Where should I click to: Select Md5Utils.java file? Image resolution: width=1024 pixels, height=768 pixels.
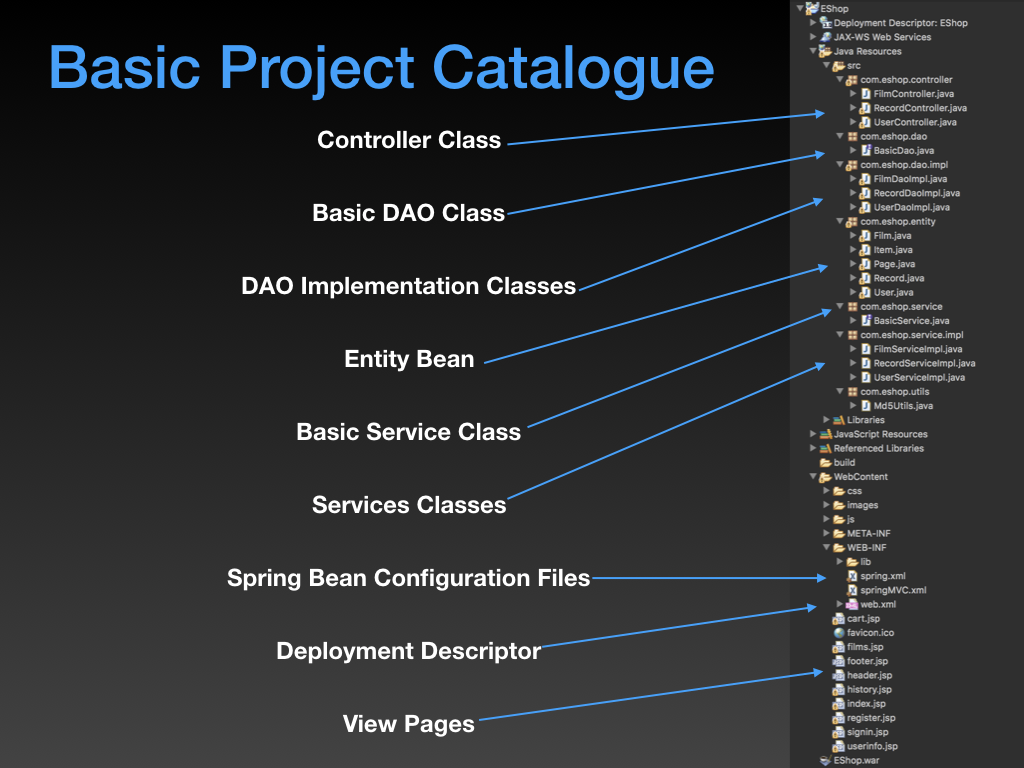pos(903,406)
